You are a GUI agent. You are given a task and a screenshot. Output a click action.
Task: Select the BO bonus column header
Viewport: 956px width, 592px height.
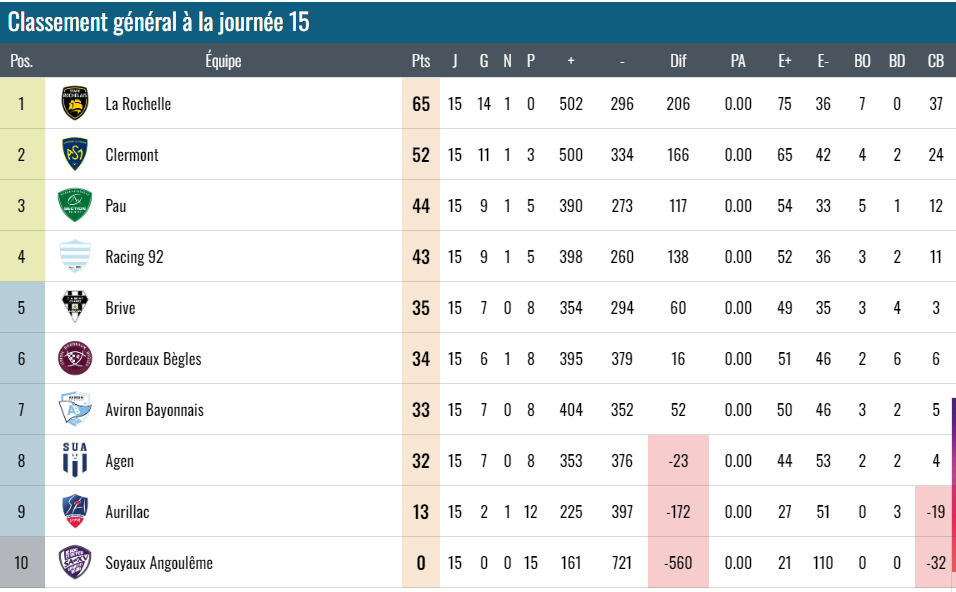pyautogui.click(x=862, y=61)
